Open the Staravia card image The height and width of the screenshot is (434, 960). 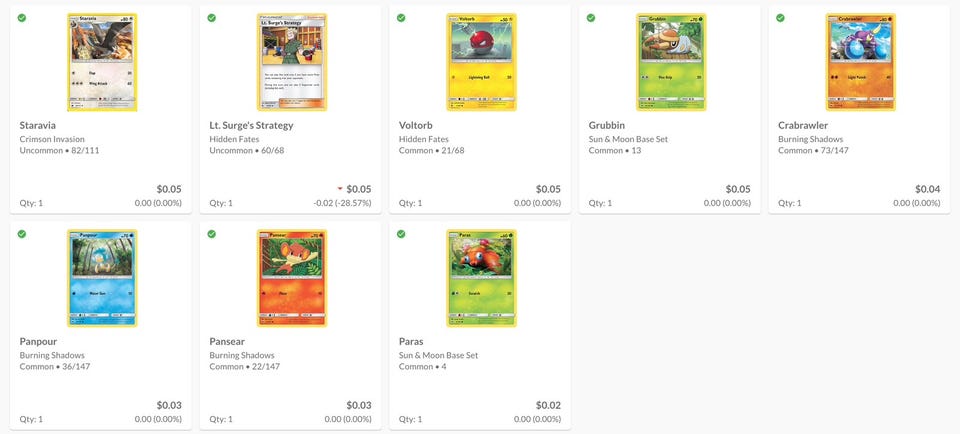pos(102,62)
